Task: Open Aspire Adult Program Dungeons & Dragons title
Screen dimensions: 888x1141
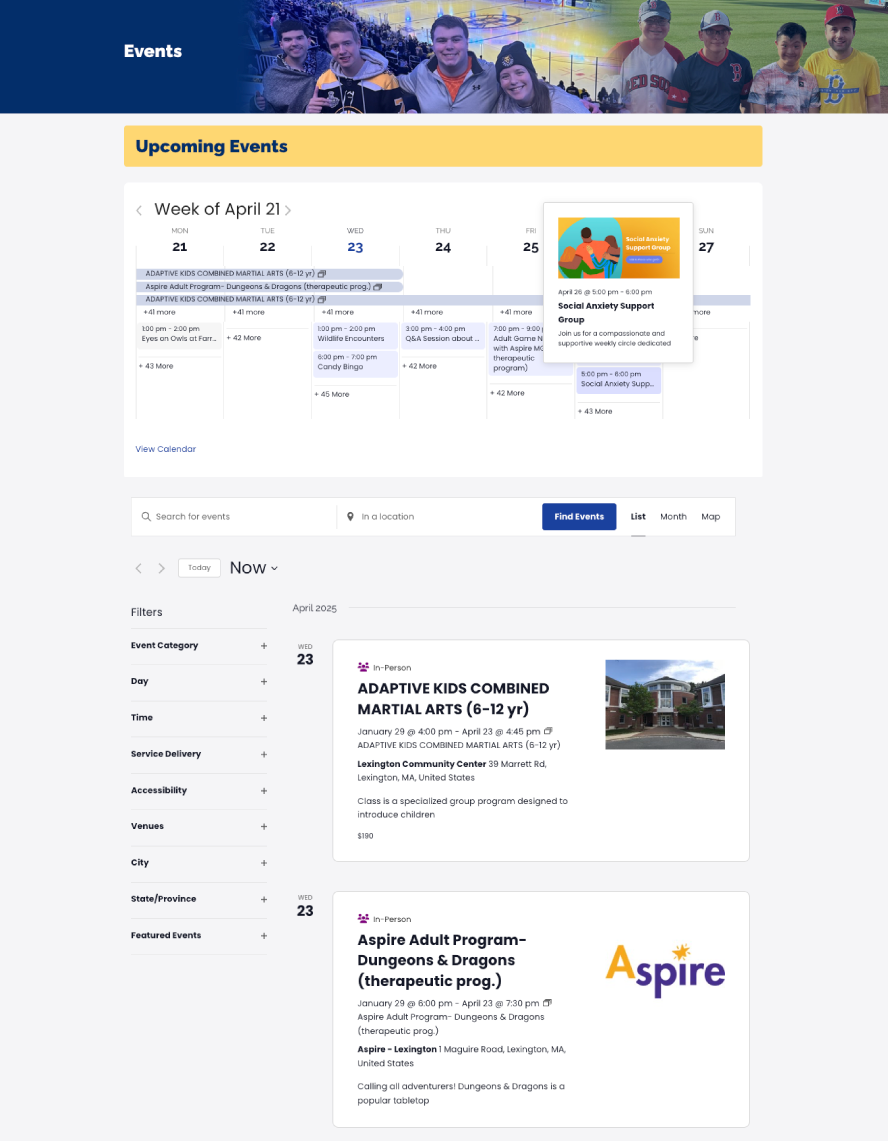Action: [442, 961]
